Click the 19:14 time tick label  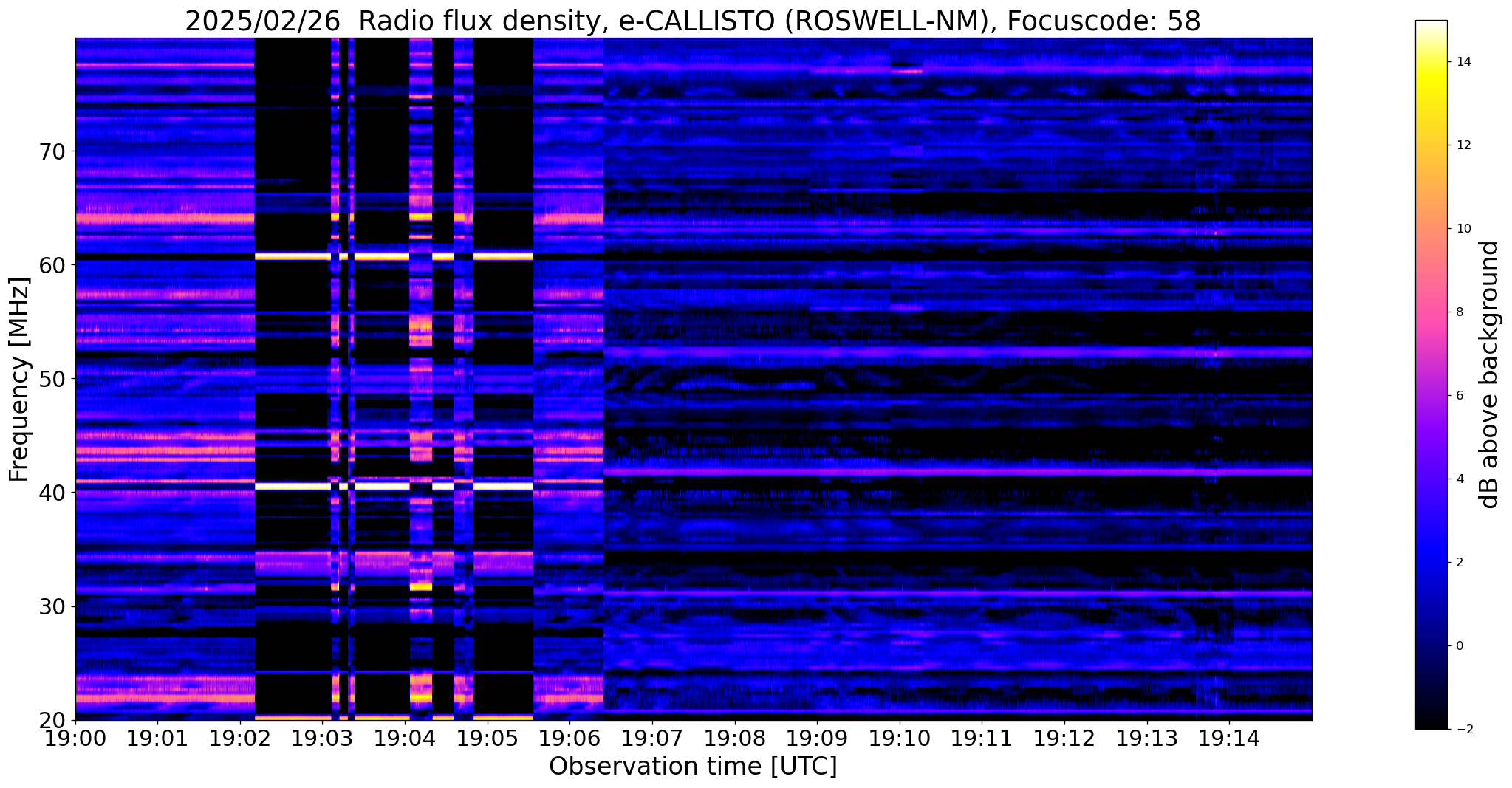point(1229,737)
